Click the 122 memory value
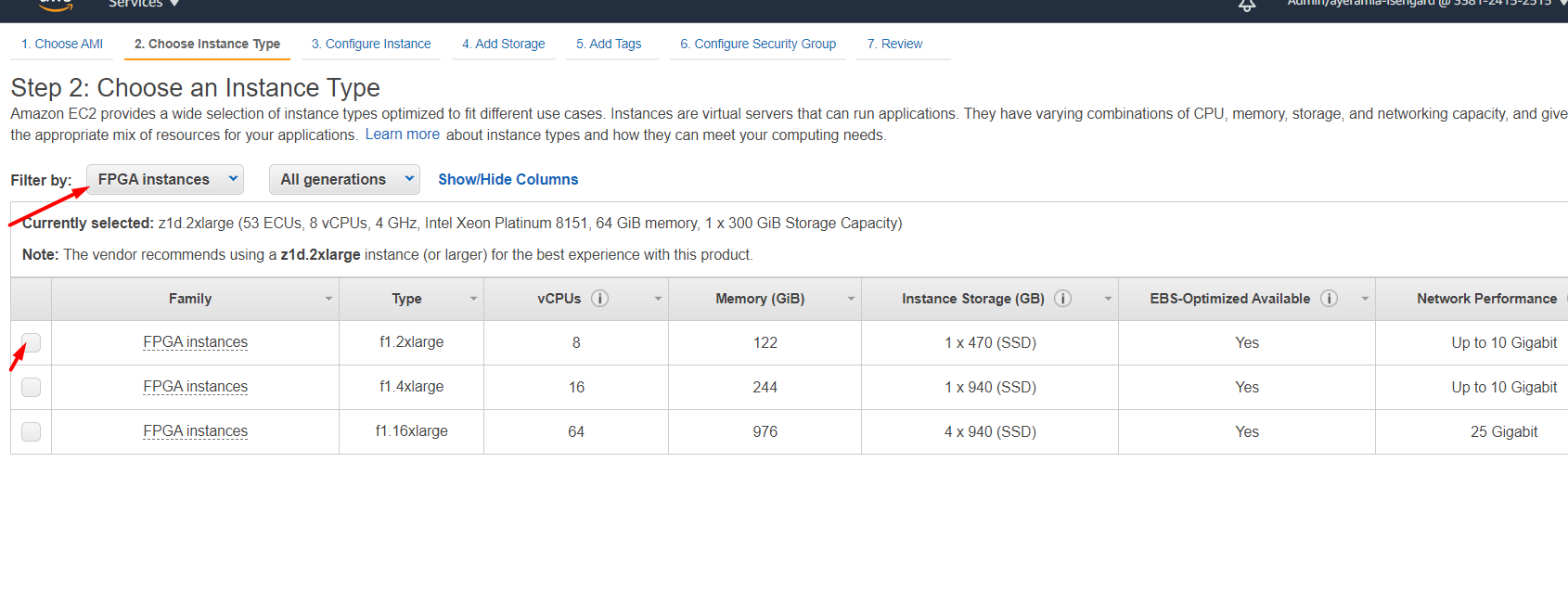 tap(765, 343)
